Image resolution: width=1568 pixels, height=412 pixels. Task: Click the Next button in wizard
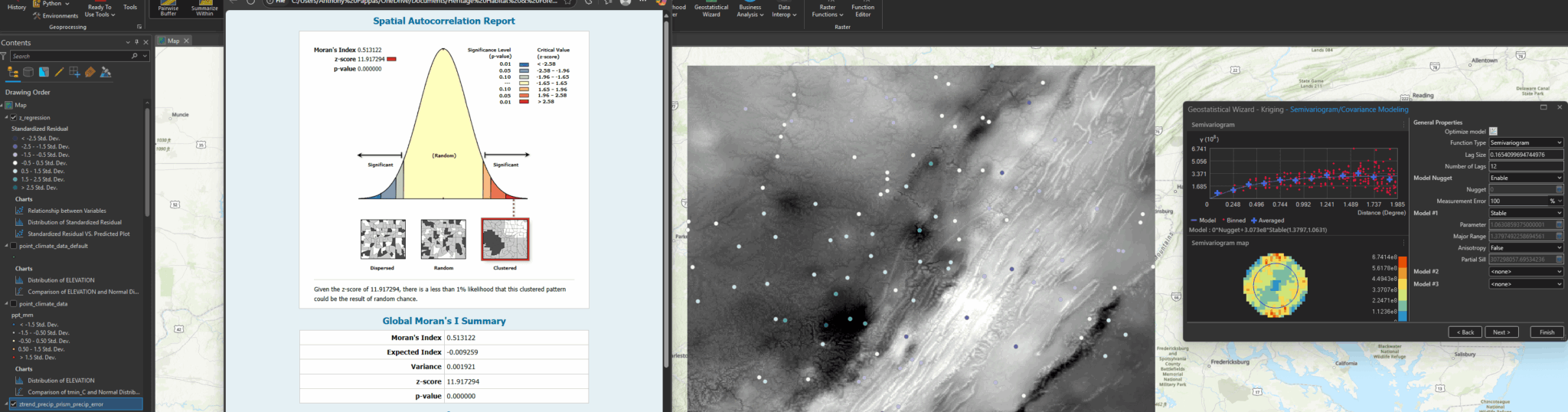tap(1501, 332)
